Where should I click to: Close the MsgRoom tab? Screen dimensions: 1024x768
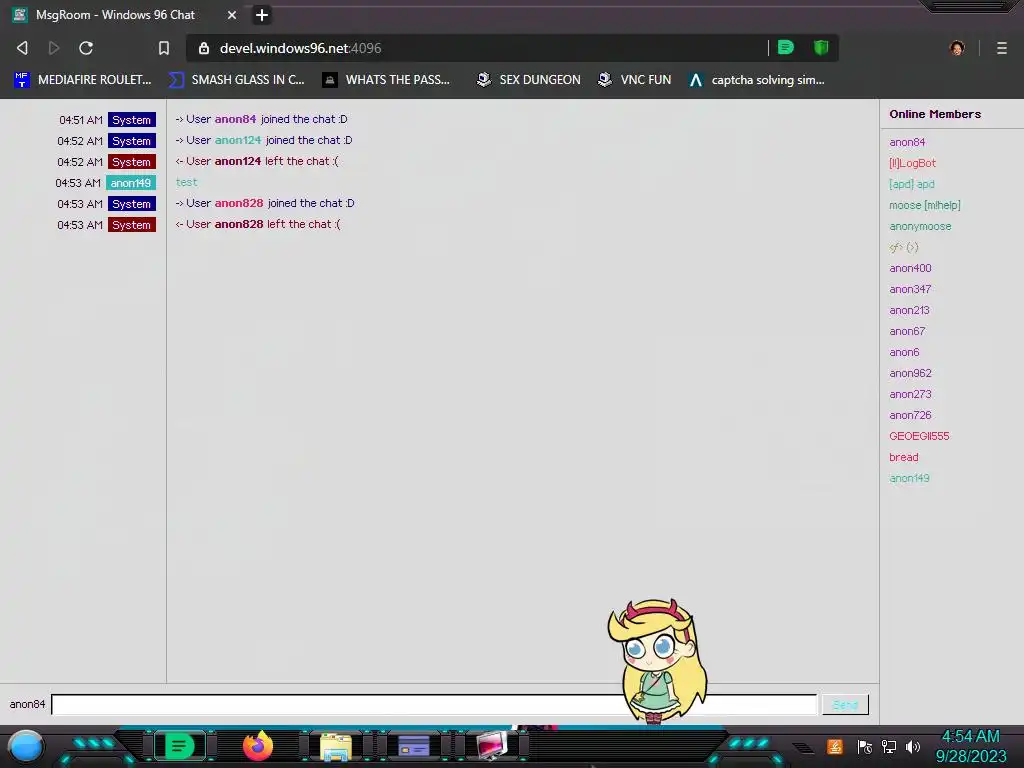tap(232, 14)
